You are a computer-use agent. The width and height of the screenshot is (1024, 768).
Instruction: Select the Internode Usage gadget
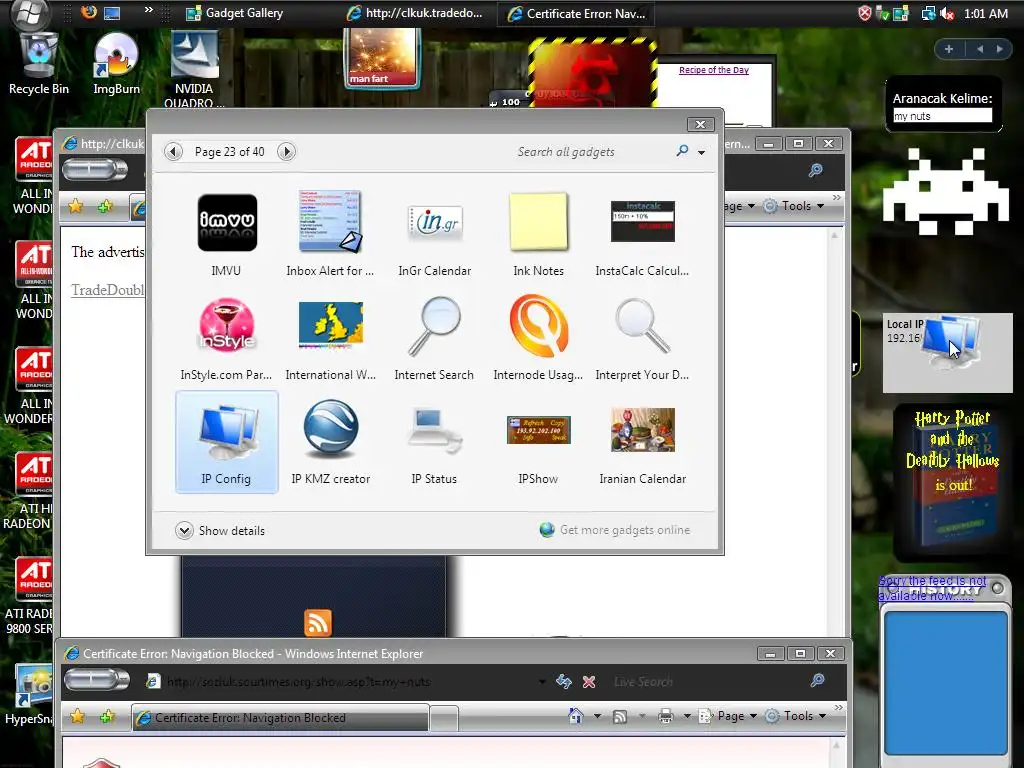tap(538, 339)
